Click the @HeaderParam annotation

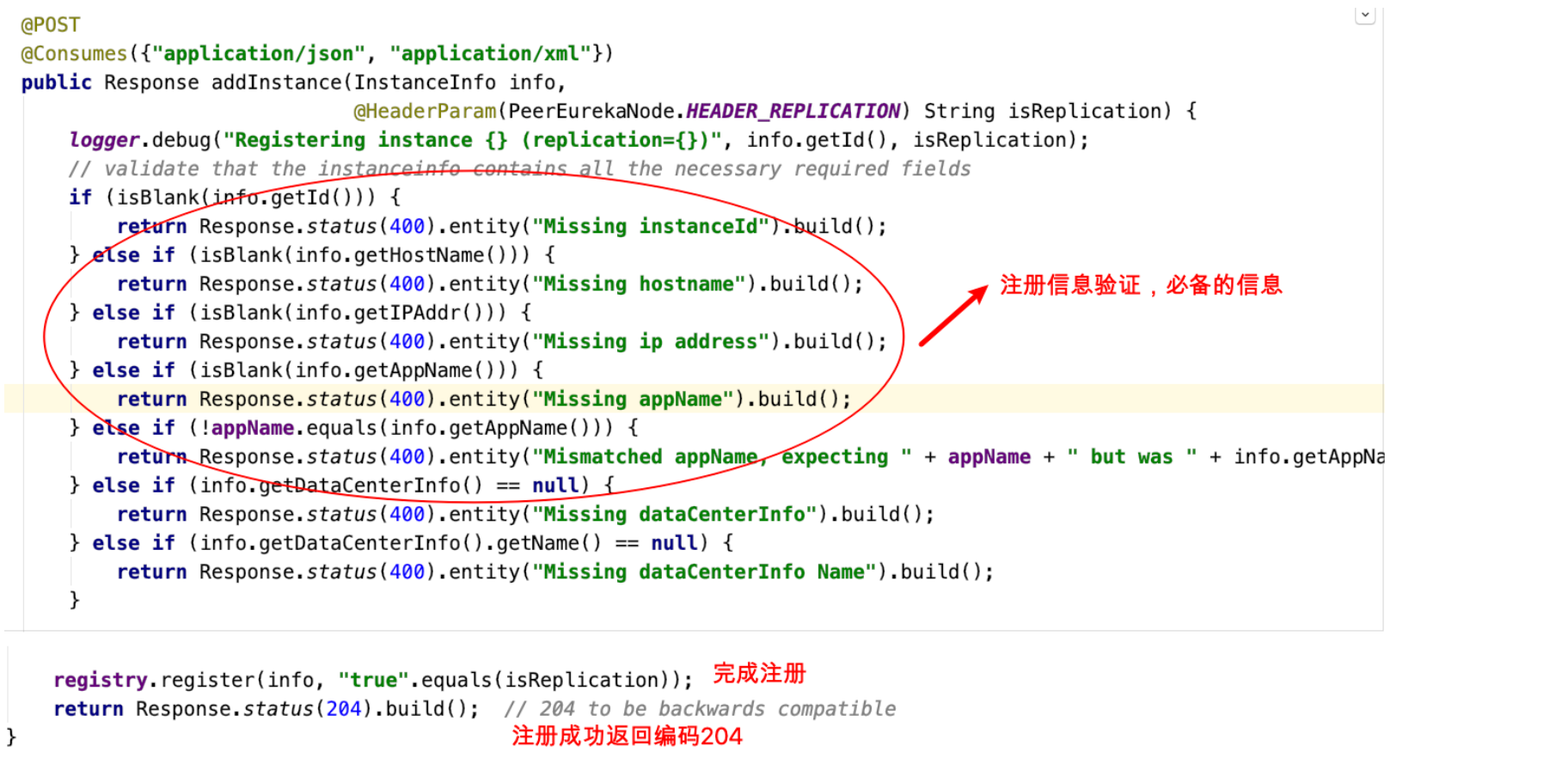coord(425,111)
